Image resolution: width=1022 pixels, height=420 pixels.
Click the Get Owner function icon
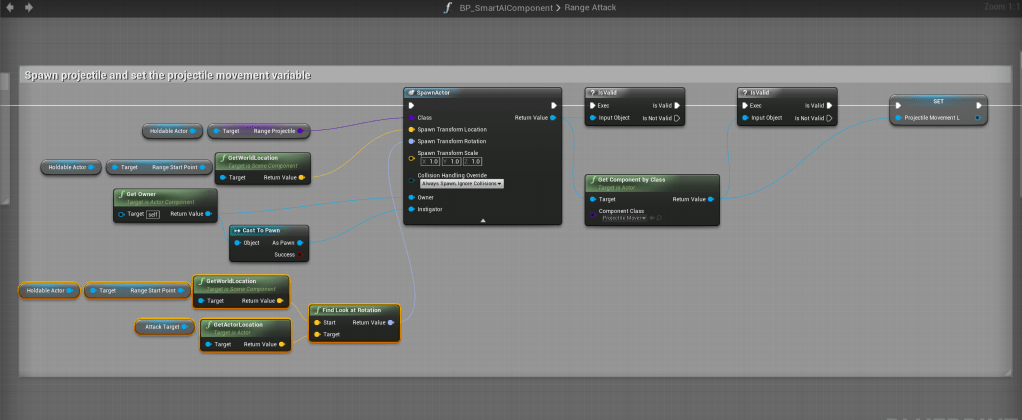[119, 194]
